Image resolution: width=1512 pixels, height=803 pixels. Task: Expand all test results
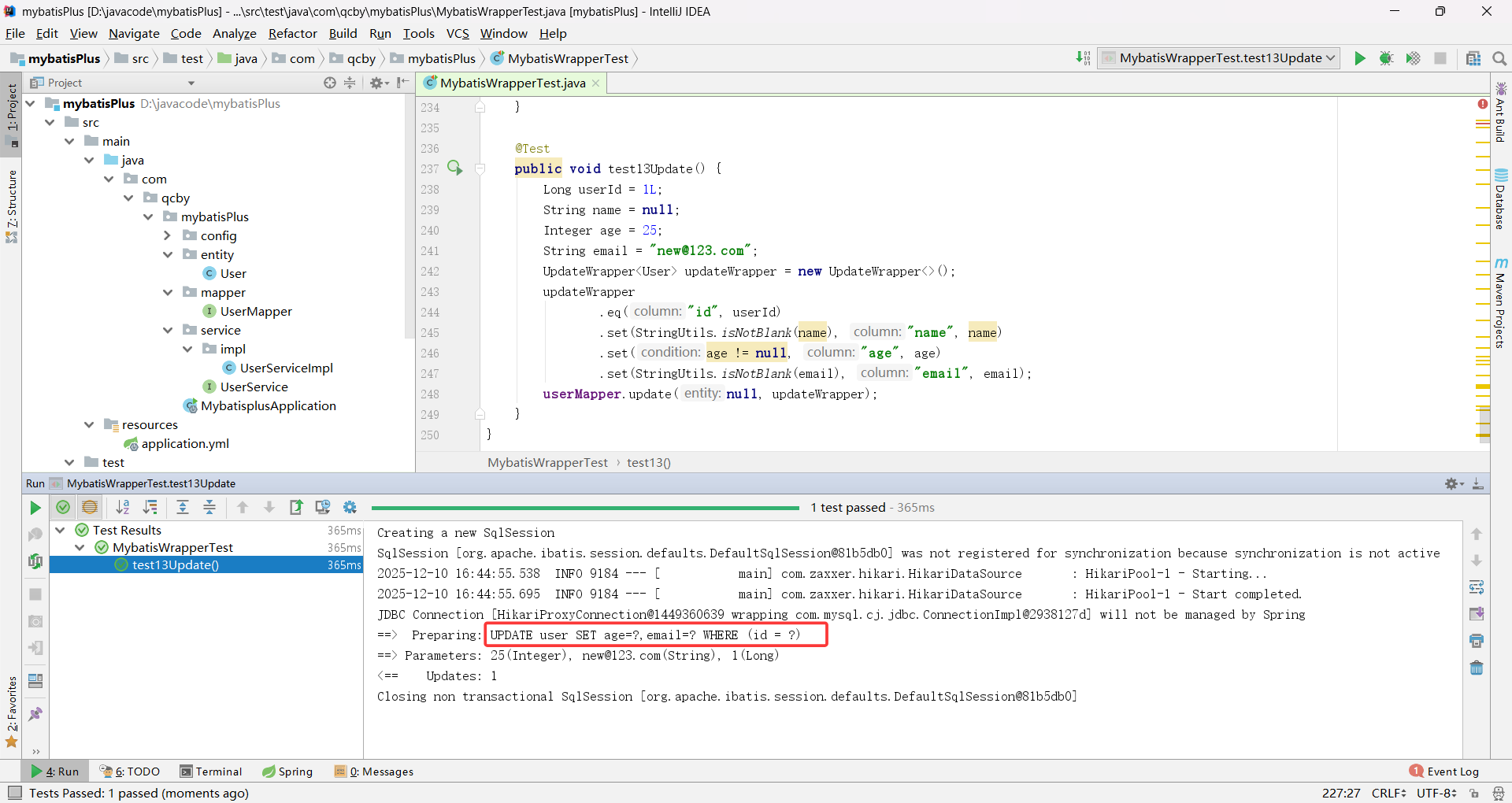click(x=183, y=508)
